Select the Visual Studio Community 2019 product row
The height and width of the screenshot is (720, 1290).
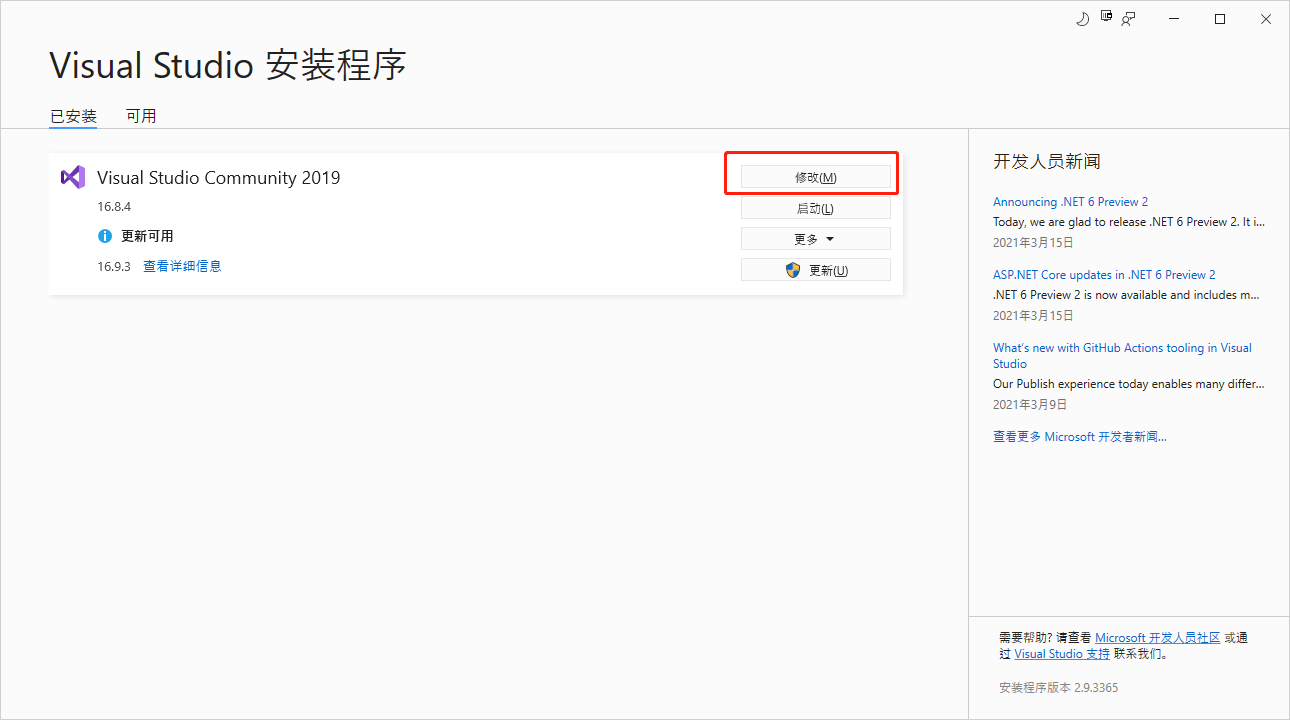click(x=400, y=222)
